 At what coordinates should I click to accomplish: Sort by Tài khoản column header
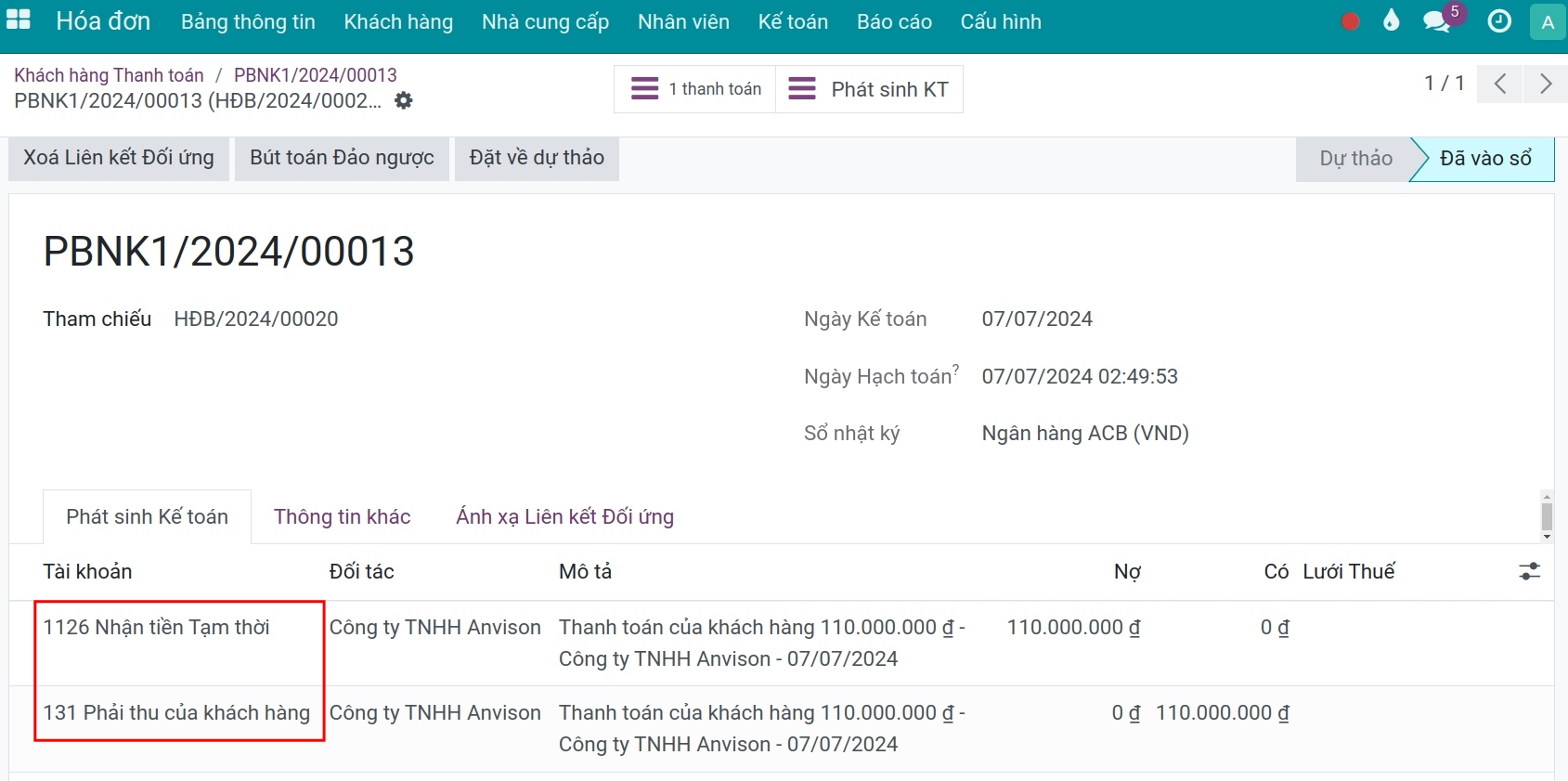tap(87, 571)
